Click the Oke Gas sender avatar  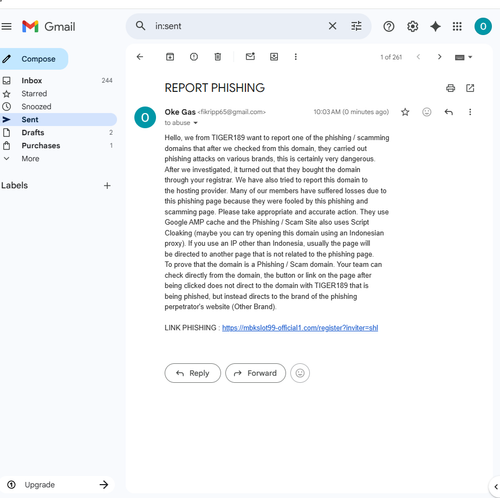[x=145, y=117]
